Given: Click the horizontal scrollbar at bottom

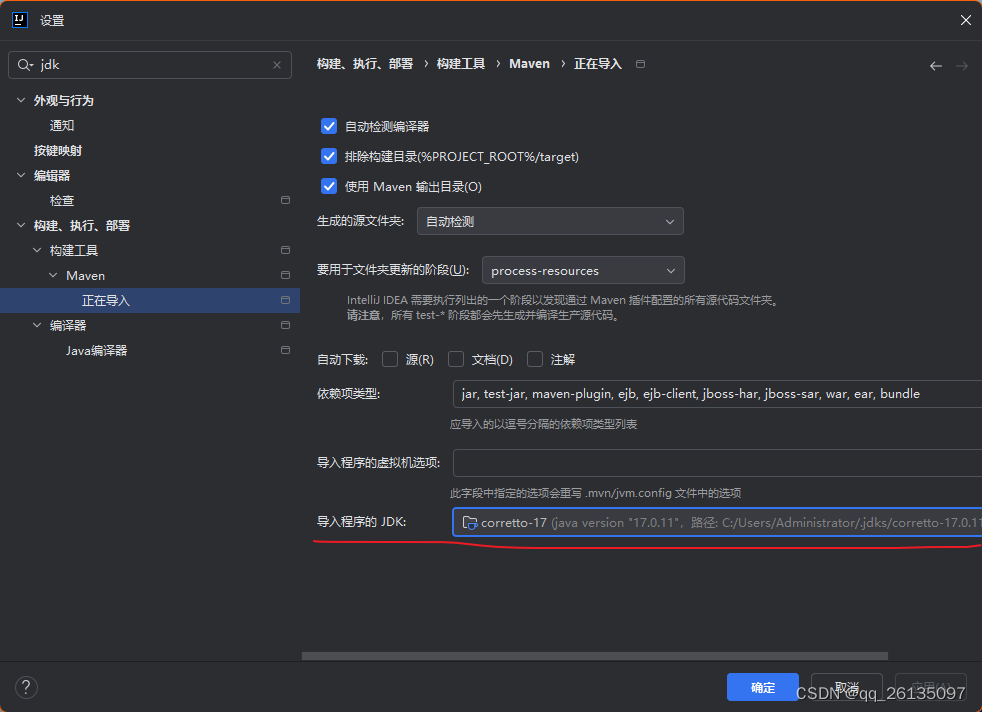Looking at the screenshot, I should coord(595,656).
